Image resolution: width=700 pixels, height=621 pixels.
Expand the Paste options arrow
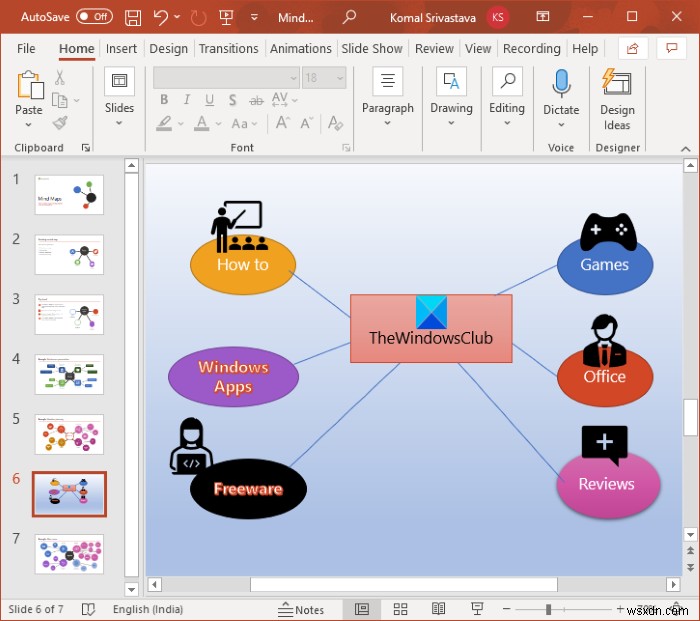pyautogui.click(x=29, y=125)
